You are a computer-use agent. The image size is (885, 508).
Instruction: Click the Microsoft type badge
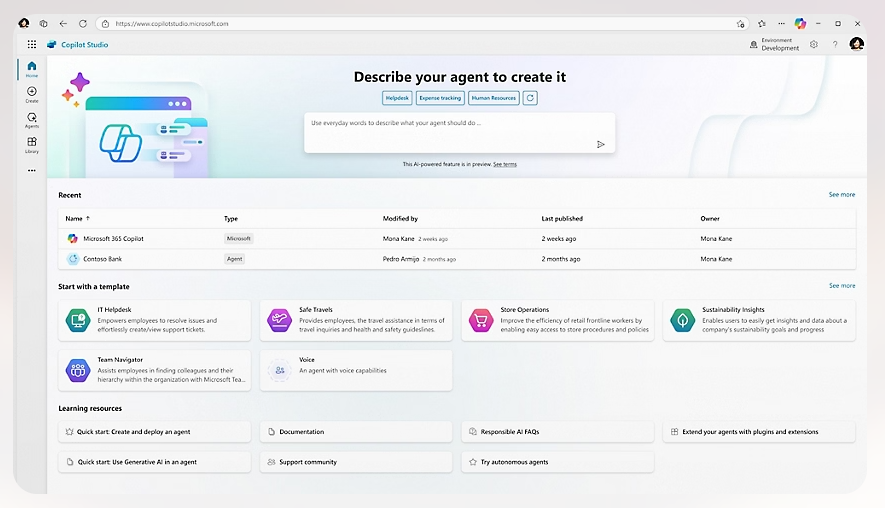click(239, 239)
